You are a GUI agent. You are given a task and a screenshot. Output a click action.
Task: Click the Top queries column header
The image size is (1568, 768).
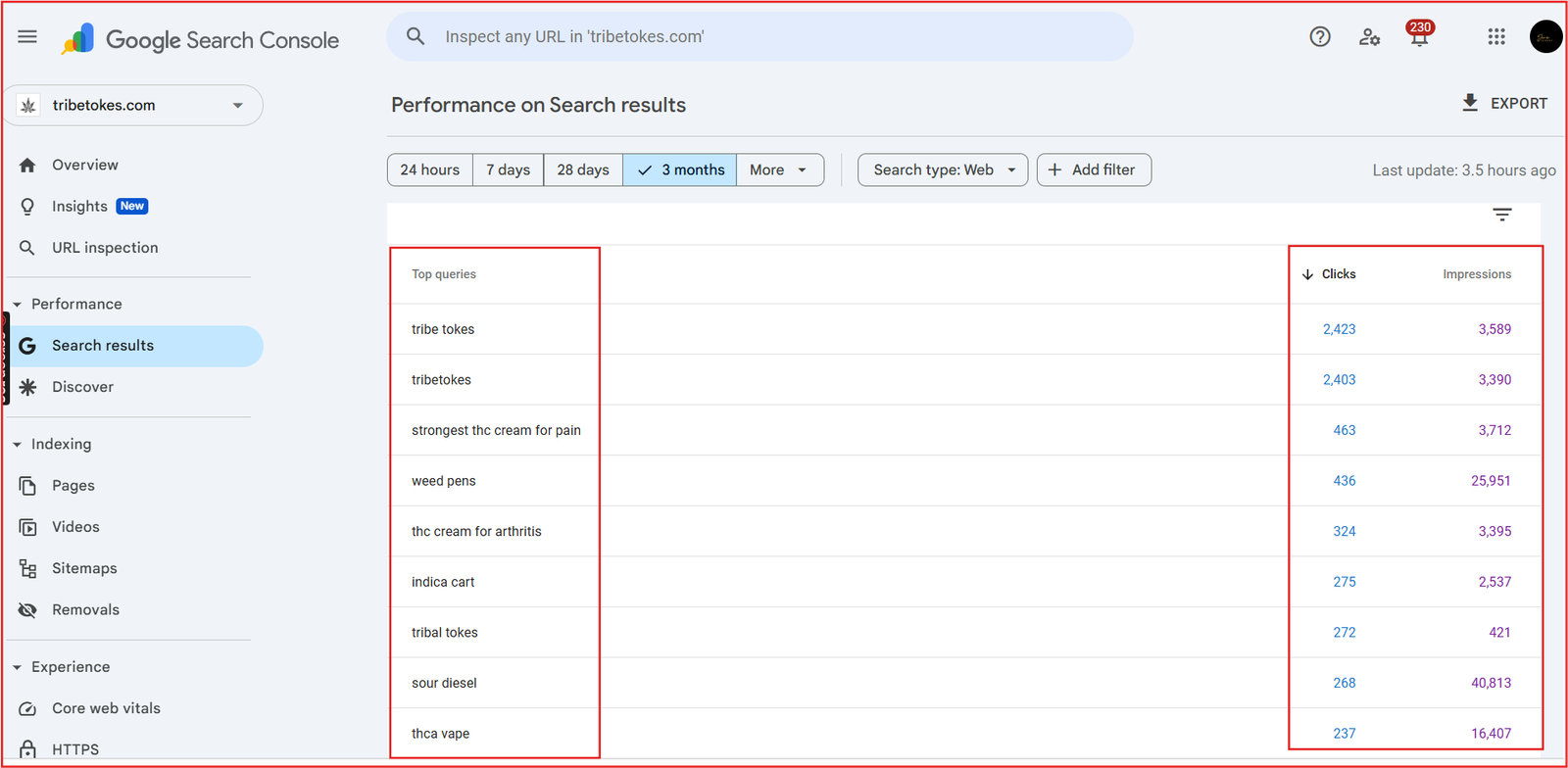444,274
